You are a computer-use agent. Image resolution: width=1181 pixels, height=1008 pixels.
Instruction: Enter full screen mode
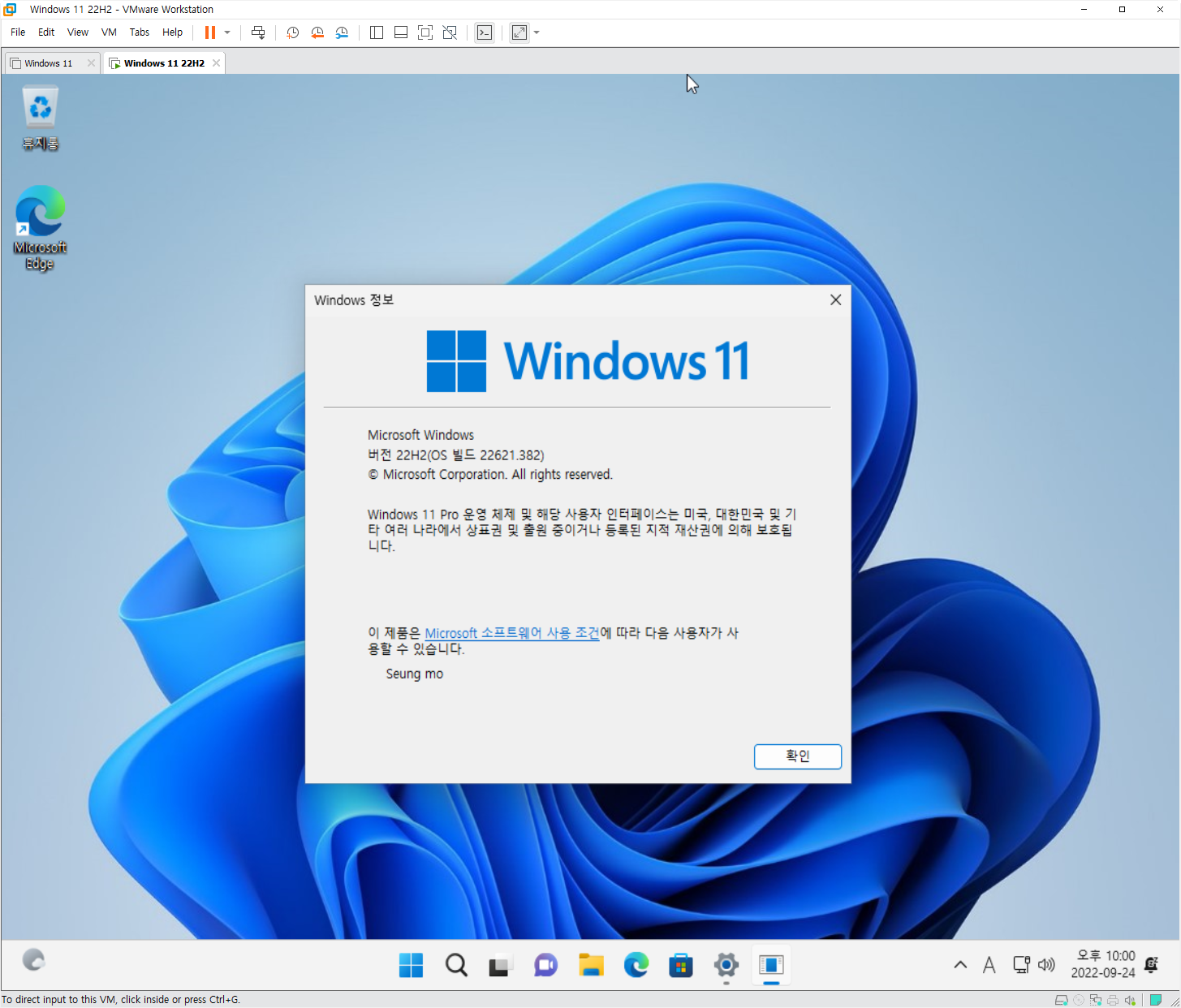pyautogui.click(x=425, y=32)
